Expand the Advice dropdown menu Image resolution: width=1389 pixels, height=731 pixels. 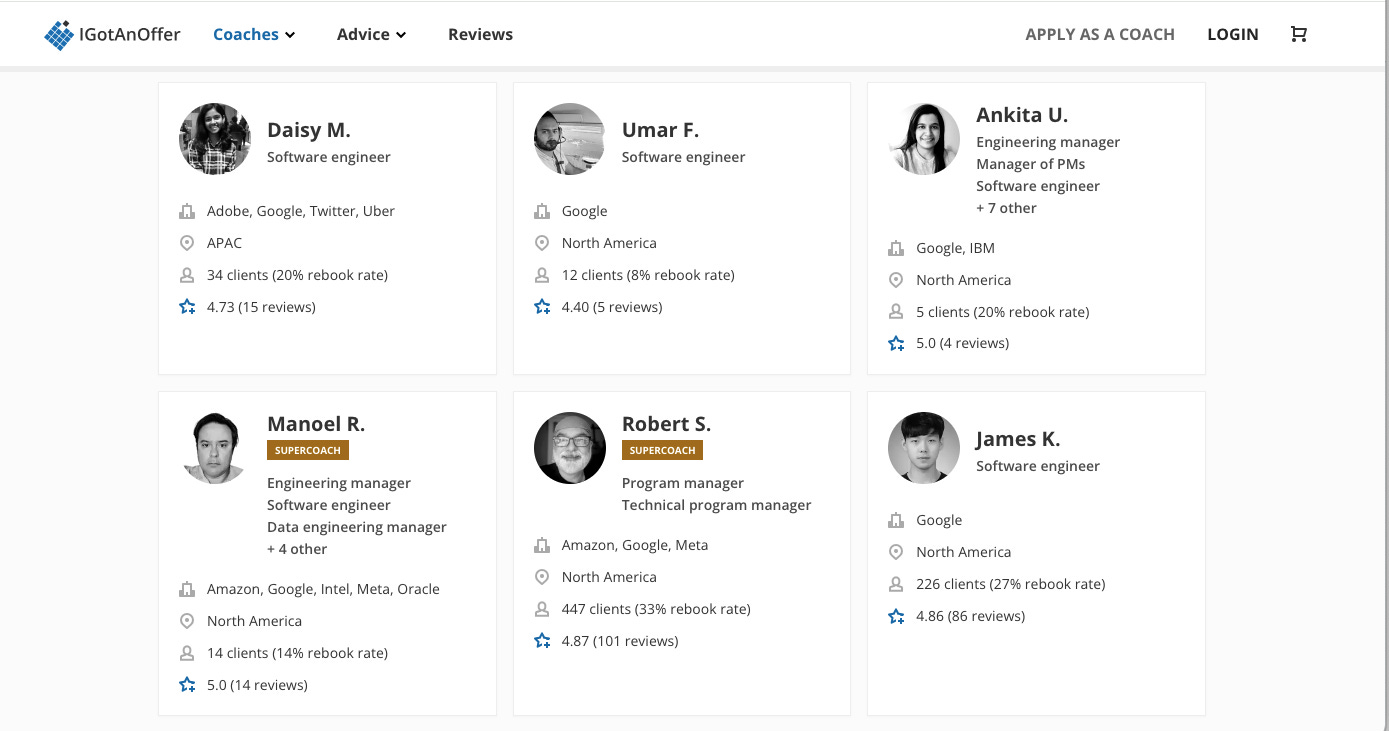pos(371,34)
